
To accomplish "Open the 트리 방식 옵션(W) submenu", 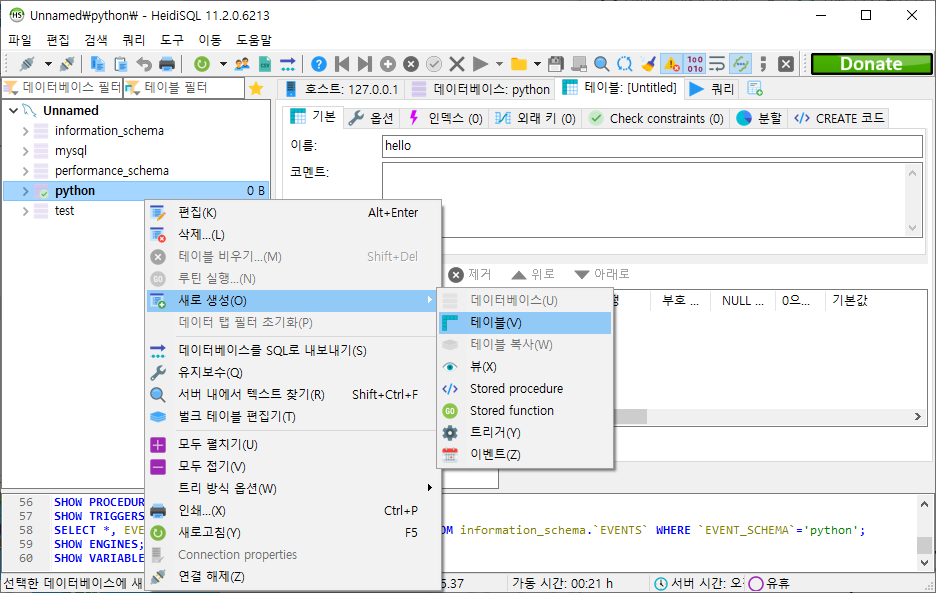I will pyautogui.click(x=294, y=488).
